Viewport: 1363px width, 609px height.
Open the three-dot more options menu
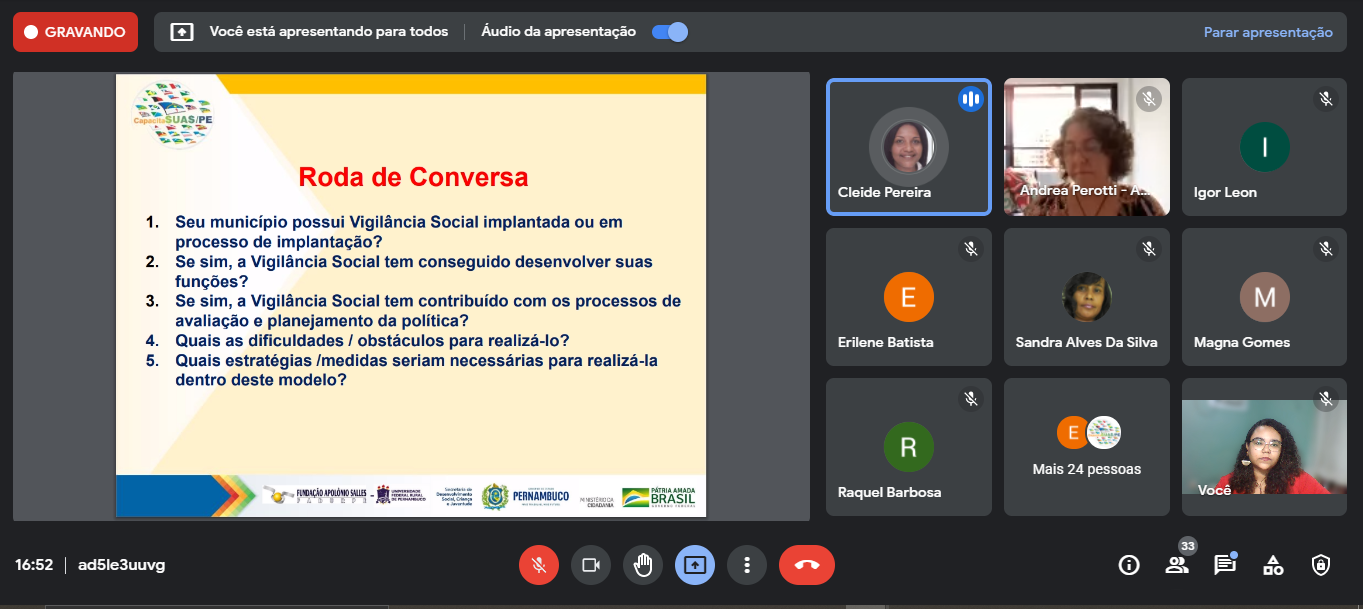click(x=746, y=565)
